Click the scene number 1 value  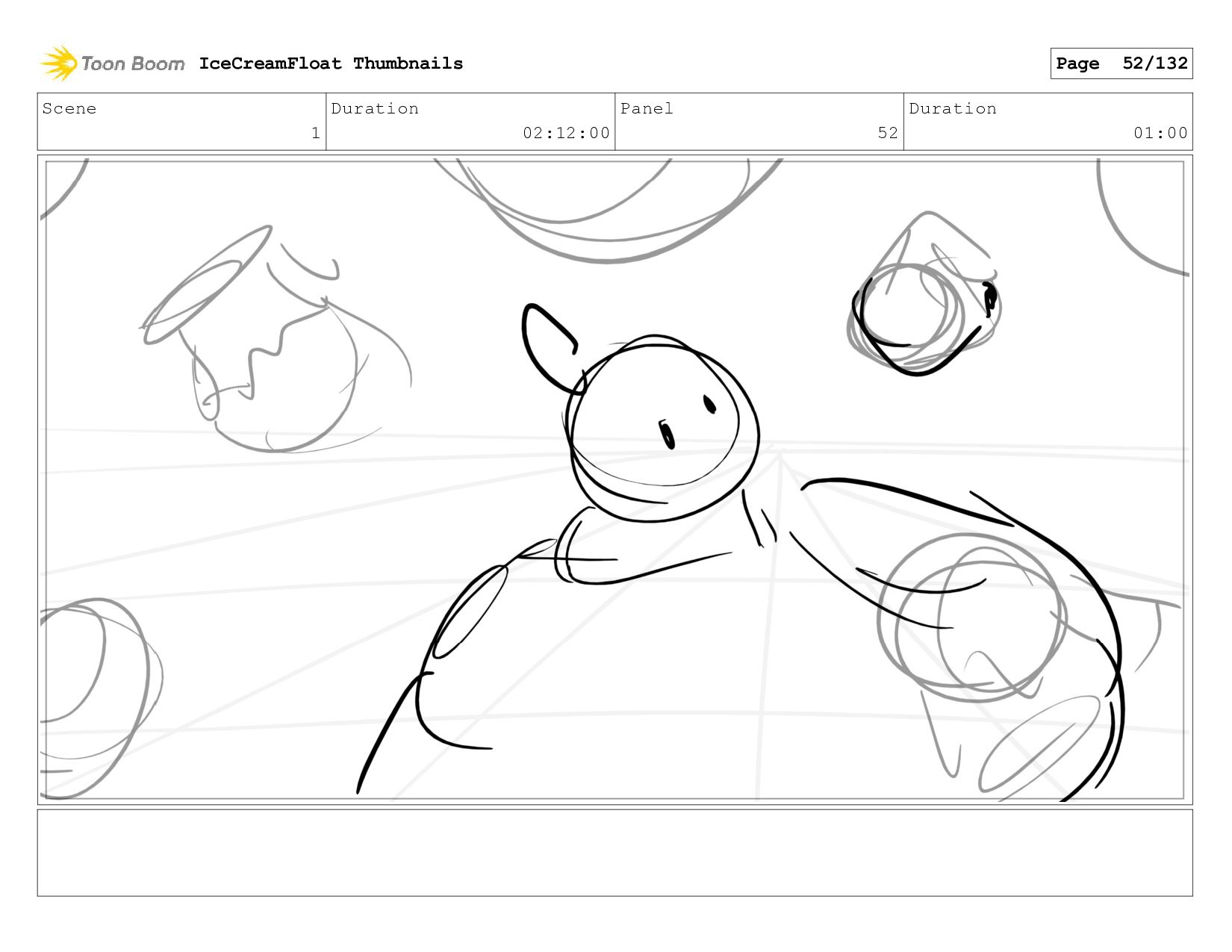point(316,133)
